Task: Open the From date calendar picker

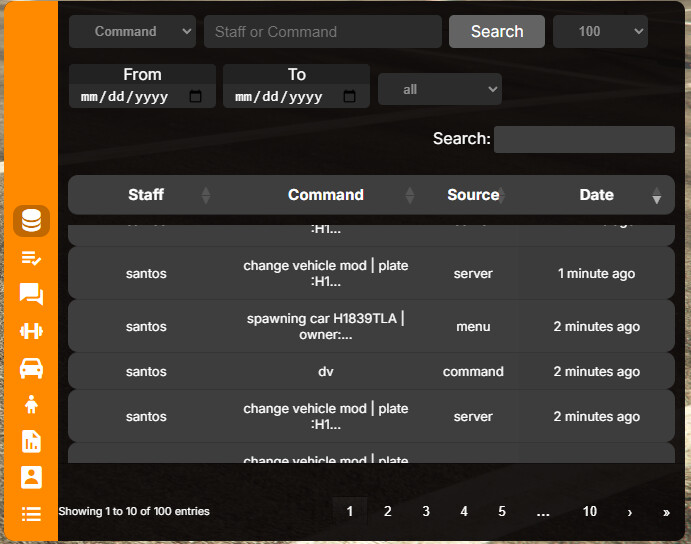Action: pyautogui.click(x=195, y=97)
